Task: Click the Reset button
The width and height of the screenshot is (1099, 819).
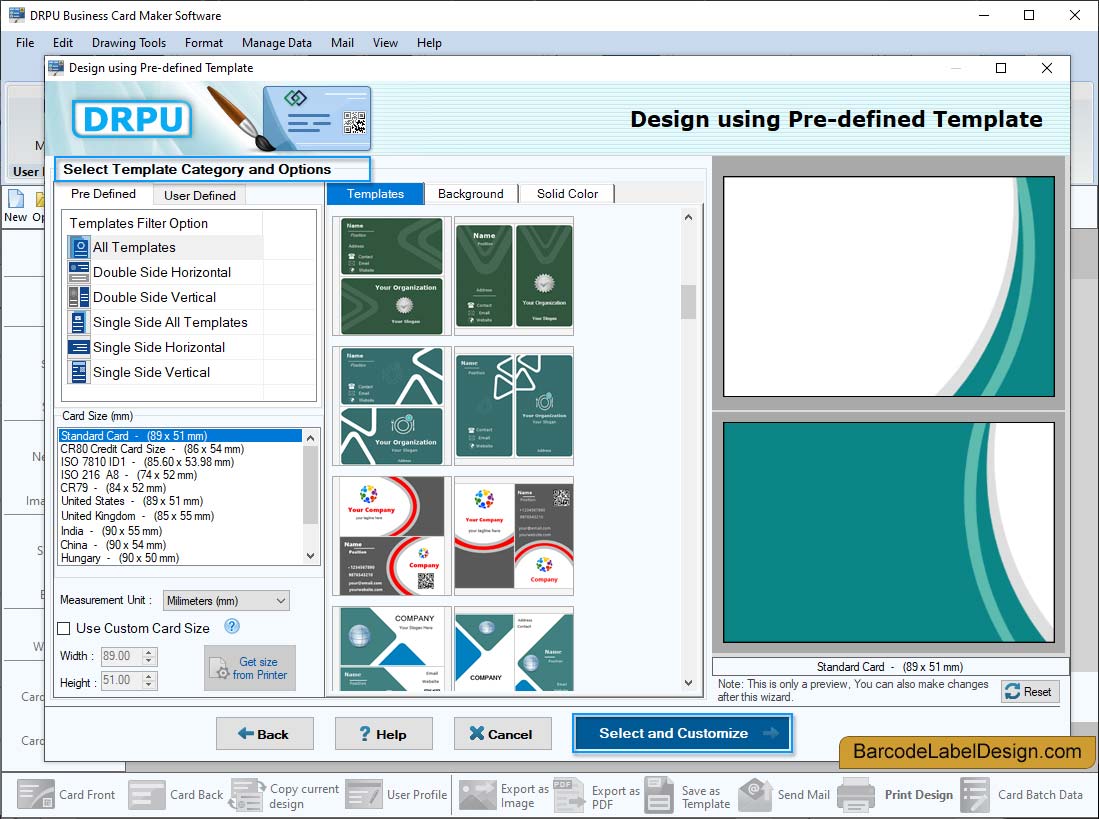Action: click(x=1030, y=691)
